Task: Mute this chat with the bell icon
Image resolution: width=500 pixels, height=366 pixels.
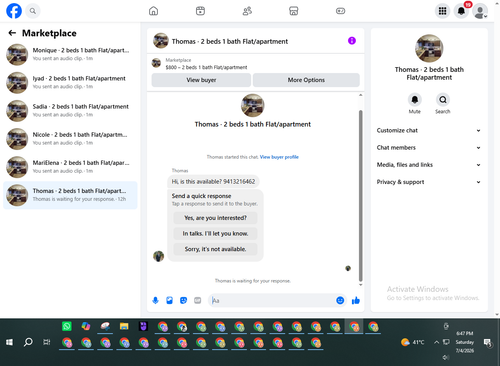Action: coord(415,100)
